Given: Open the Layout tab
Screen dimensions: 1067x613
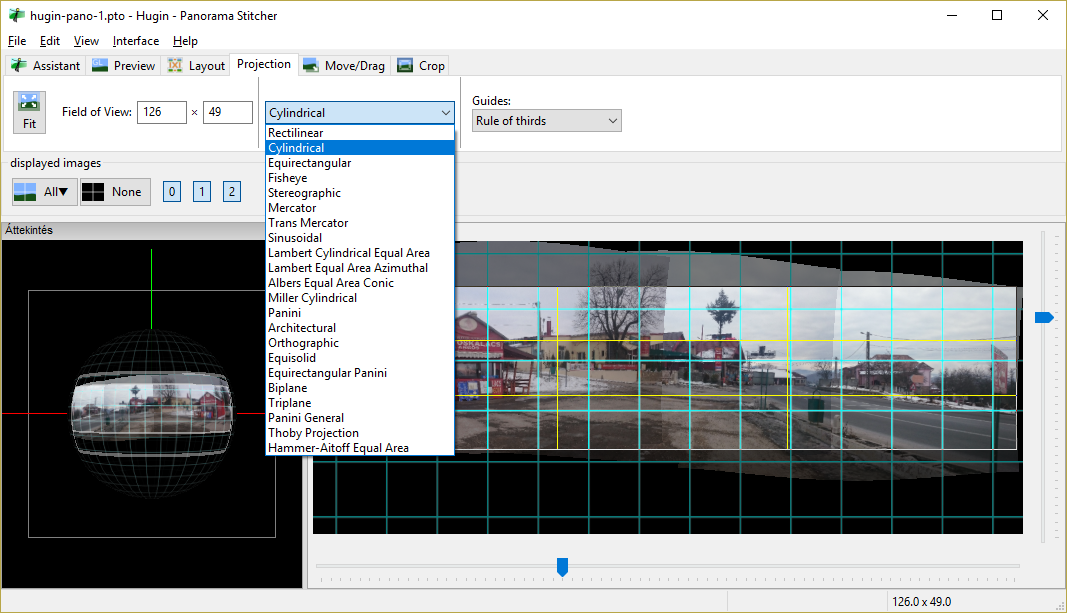Looking at the screenshot, I should (x=196, y=66).
